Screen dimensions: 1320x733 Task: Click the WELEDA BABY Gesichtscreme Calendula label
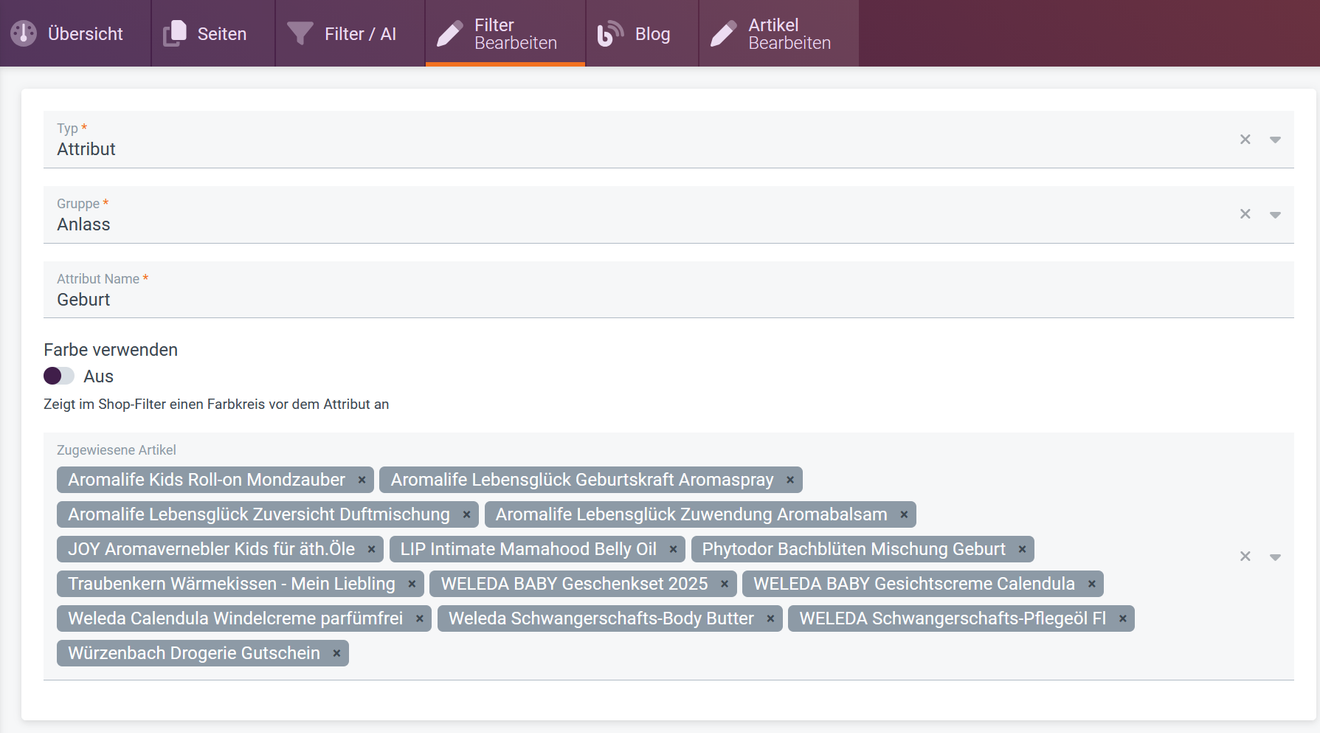tap(914, 584)
